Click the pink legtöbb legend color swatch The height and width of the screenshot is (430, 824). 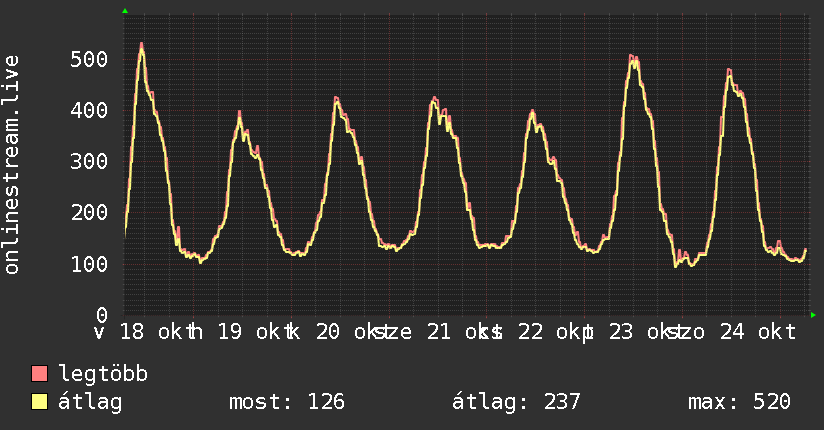click(39, 373)
